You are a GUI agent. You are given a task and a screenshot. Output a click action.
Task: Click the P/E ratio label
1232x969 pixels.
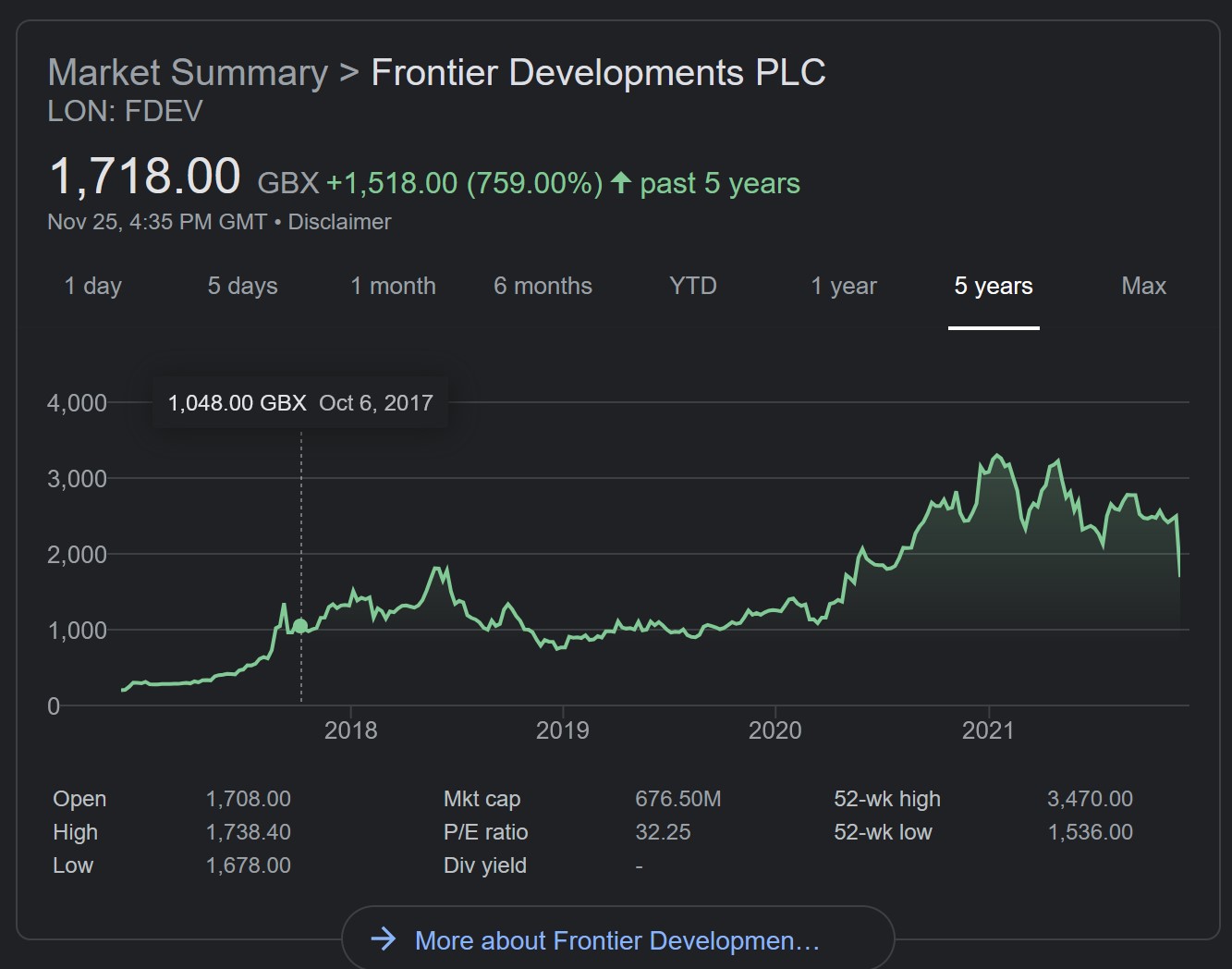click(x=486, y=832)
